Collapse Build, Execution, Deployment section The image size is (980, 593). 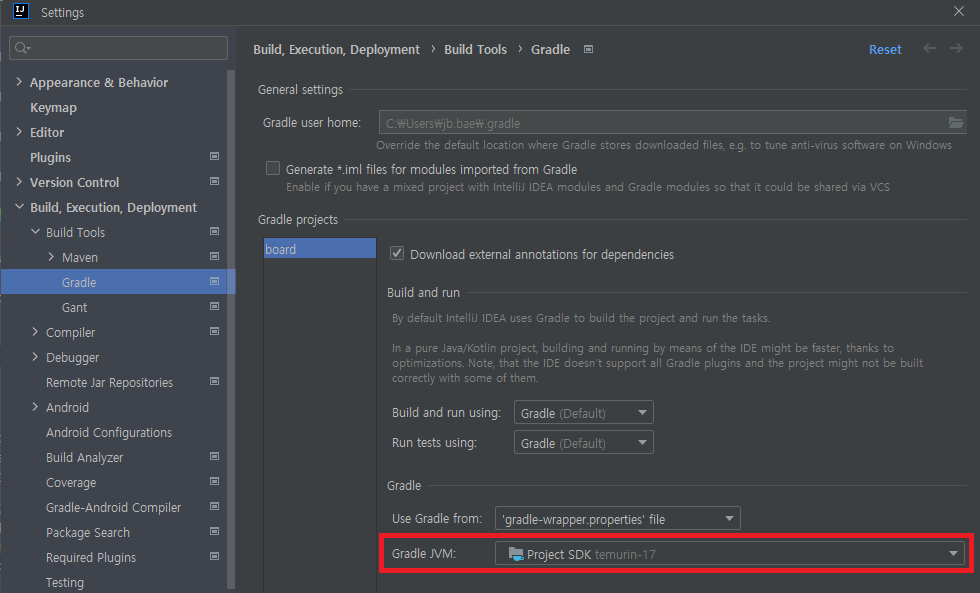[19, 206]
